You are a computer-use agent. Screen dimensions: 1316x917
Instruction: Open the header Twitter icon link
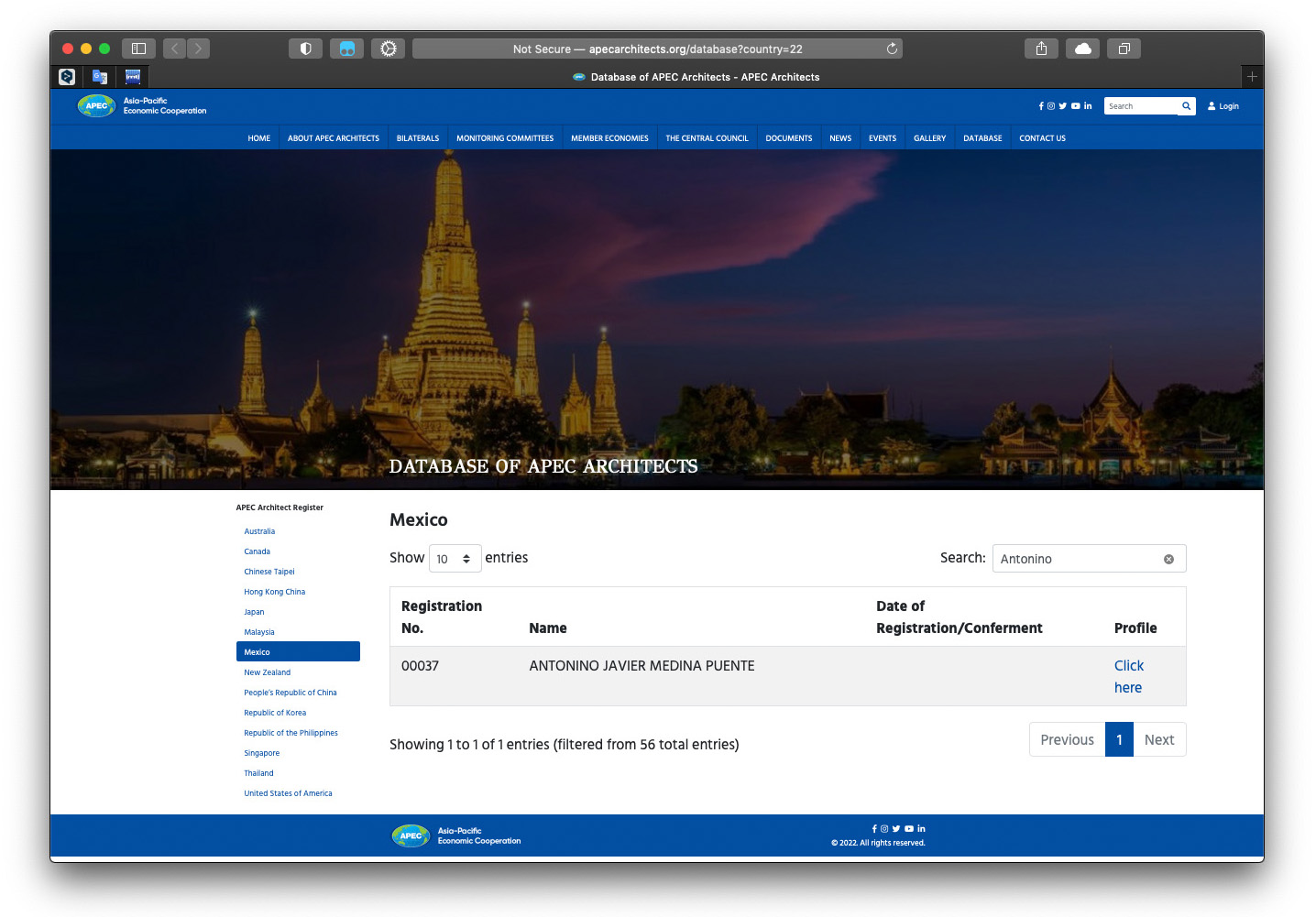(1063, 106)
